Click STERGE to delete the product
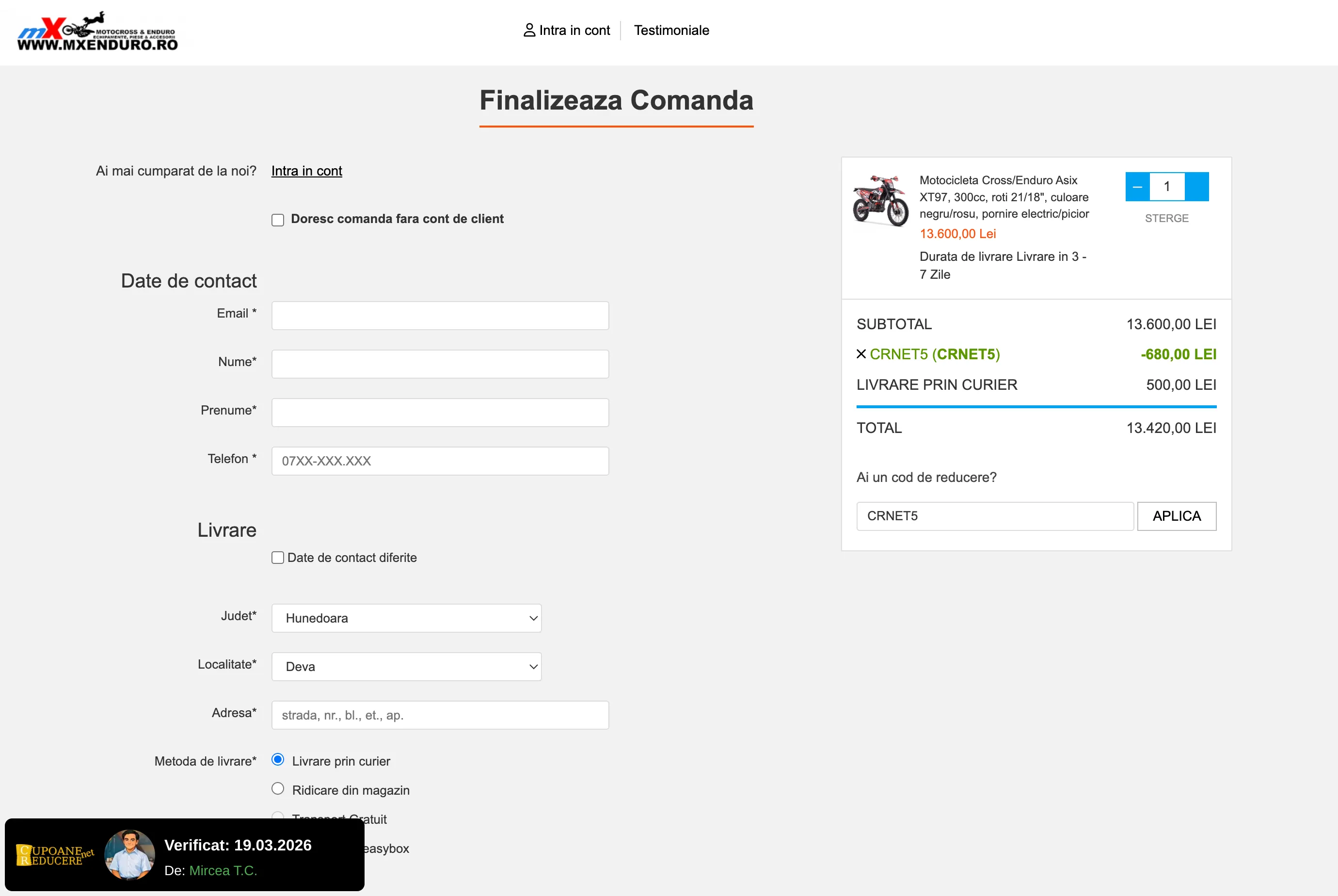 (1166, 218)
